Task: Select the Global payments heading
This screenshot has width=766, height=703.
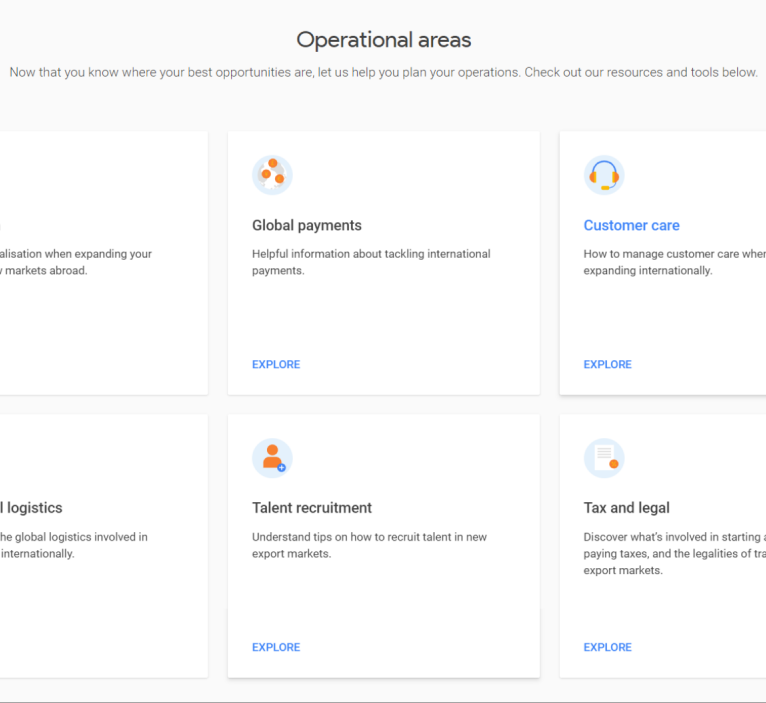Action: click(307, 226)
